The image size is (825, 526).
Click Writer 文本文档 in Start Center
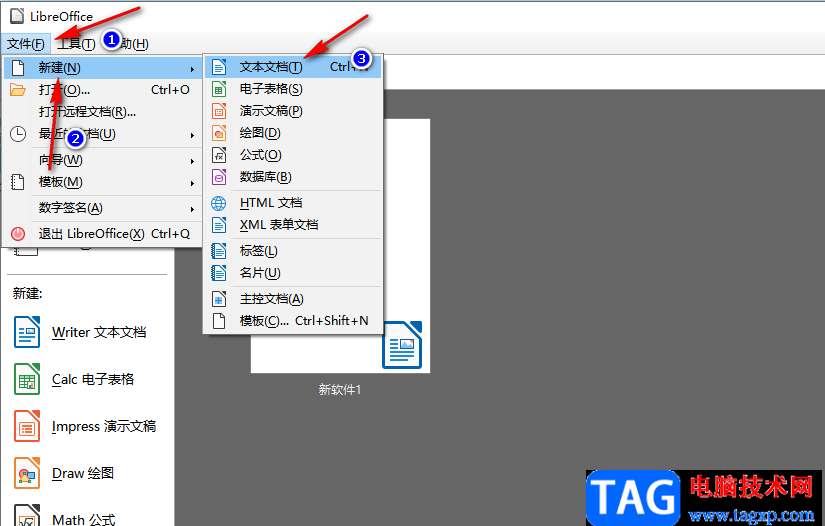(x=99, y=332)
